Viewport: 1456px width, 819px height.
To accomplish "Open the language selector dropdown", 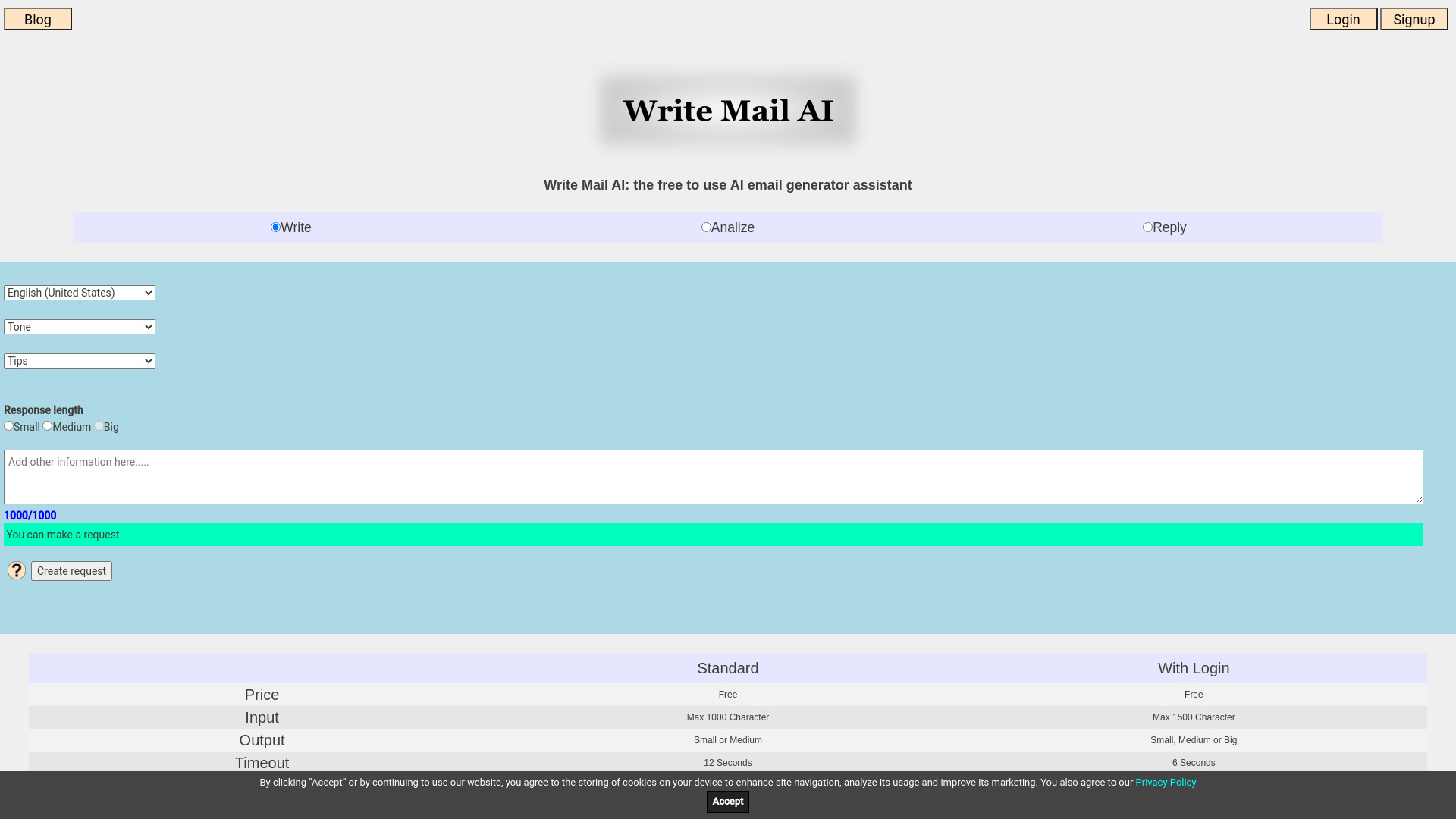I will (79, 291).
